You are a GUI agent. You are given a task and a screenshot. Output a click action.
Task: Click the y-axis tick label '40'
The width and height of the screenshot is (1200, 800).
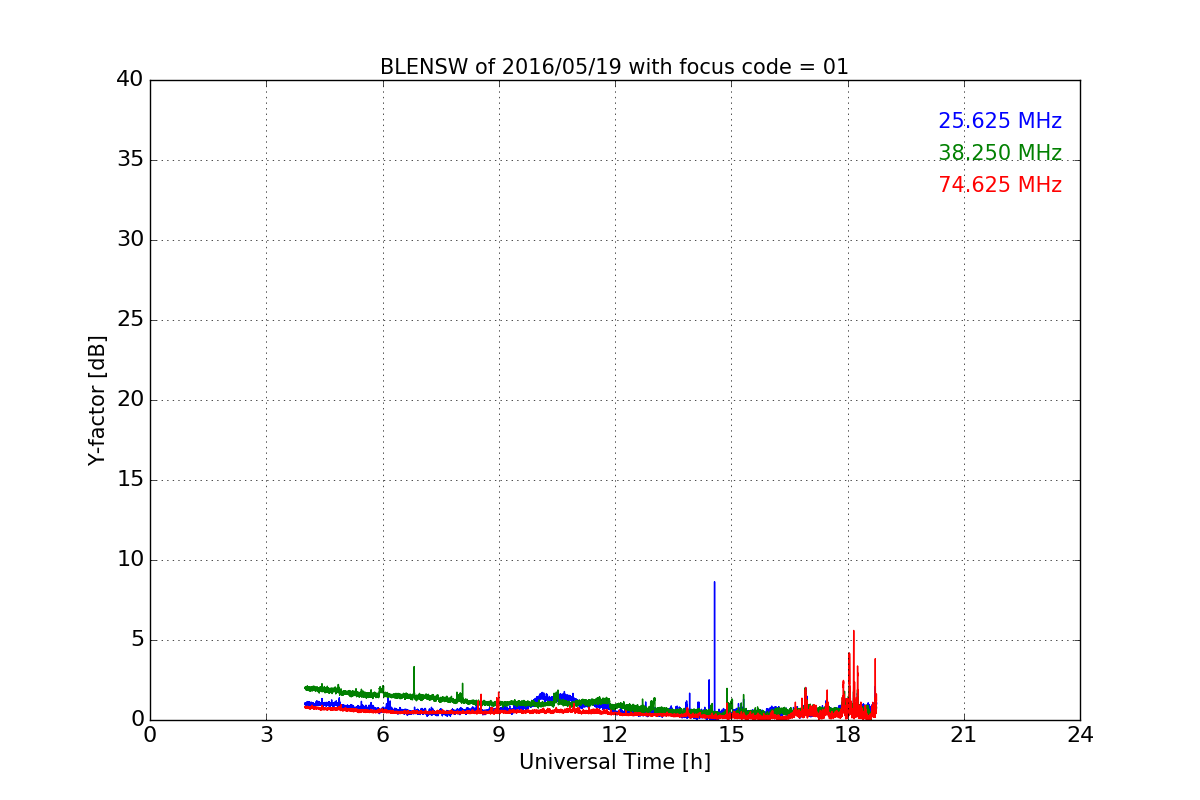[130, 80]
